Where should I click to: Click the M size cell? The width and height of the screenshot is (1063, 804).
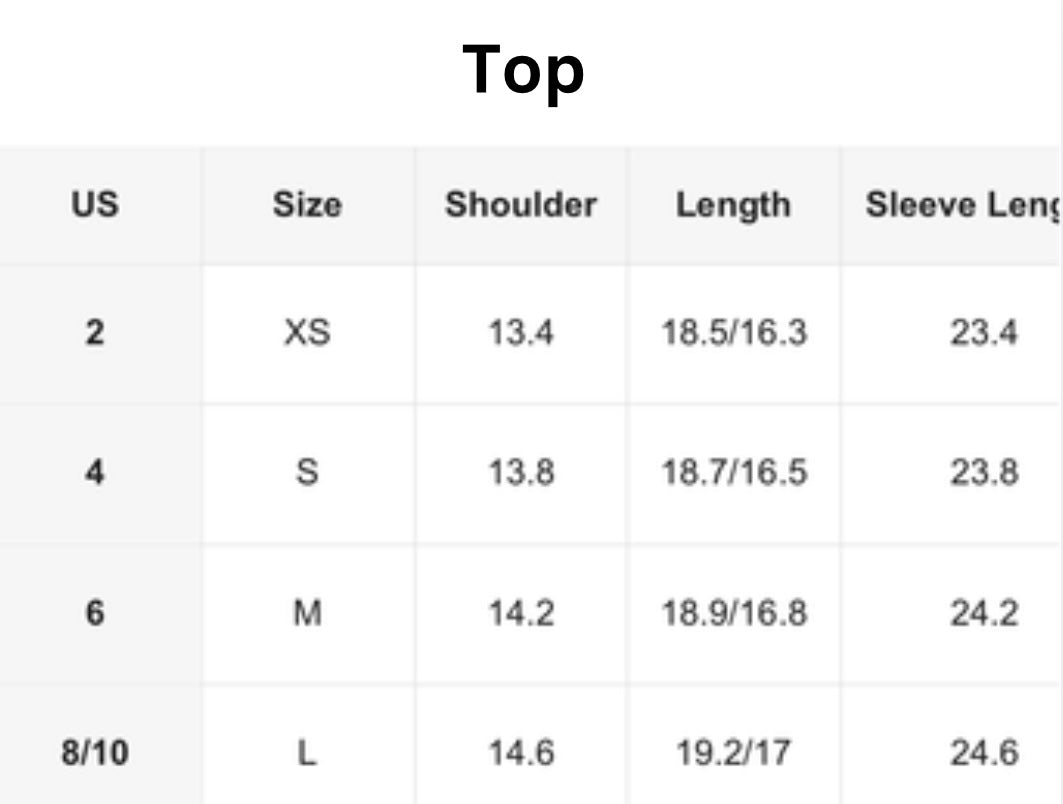[307, 613]
